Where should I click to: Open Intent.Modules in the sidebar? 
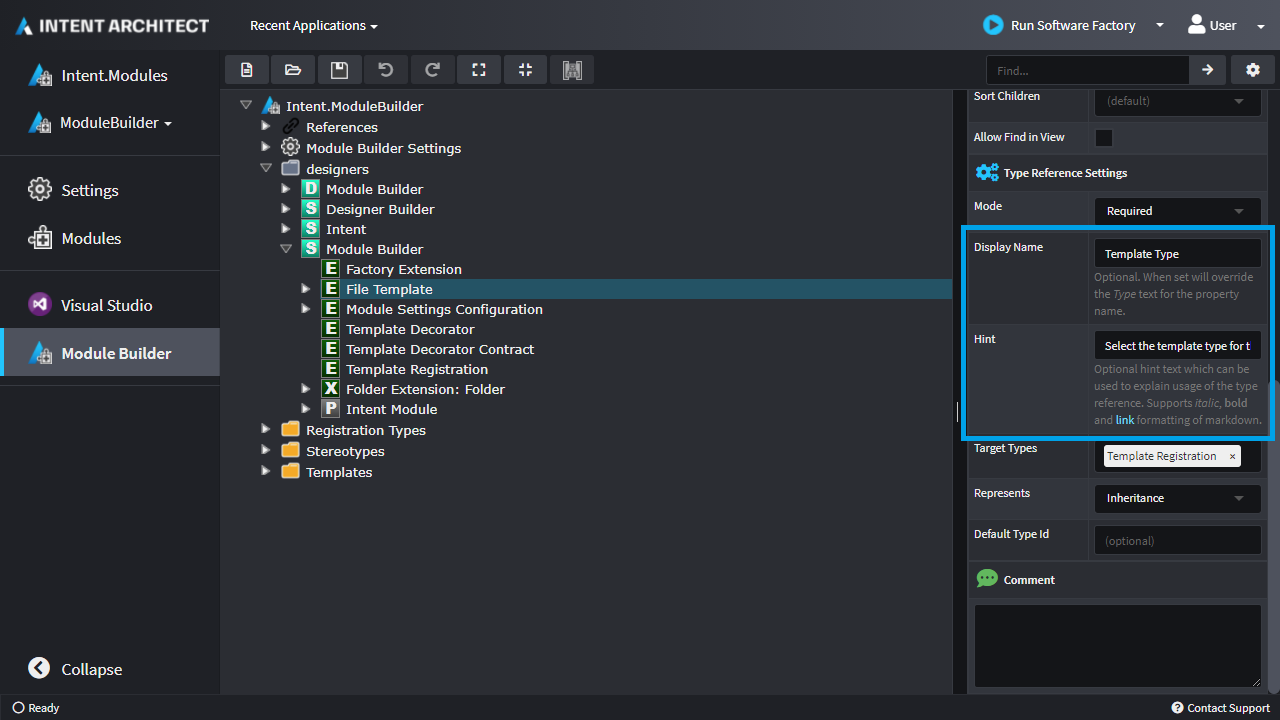110,75
